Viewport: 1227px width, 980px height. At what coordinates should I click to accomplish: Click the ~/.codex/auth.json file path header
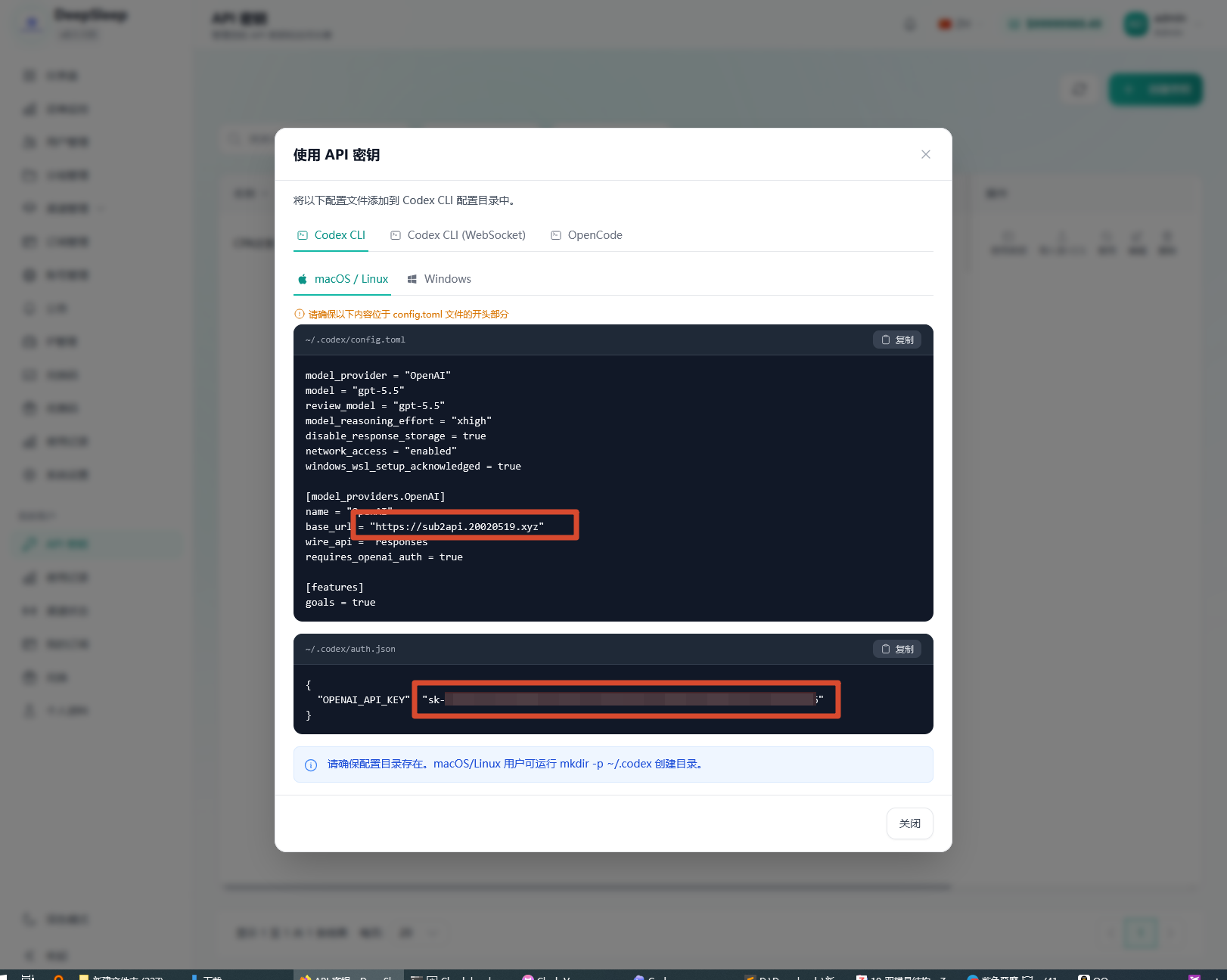pos(350,649)
